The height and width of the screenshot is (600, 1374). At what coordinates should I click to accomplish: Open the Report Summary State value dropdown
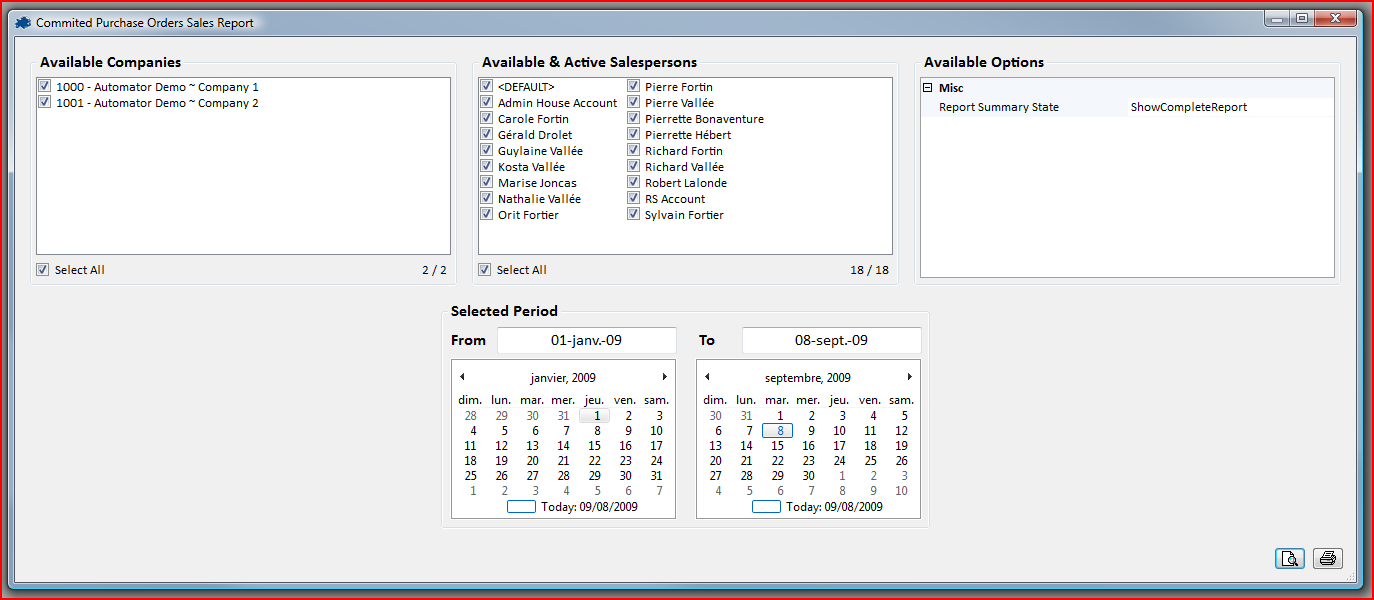(1229, 107)
